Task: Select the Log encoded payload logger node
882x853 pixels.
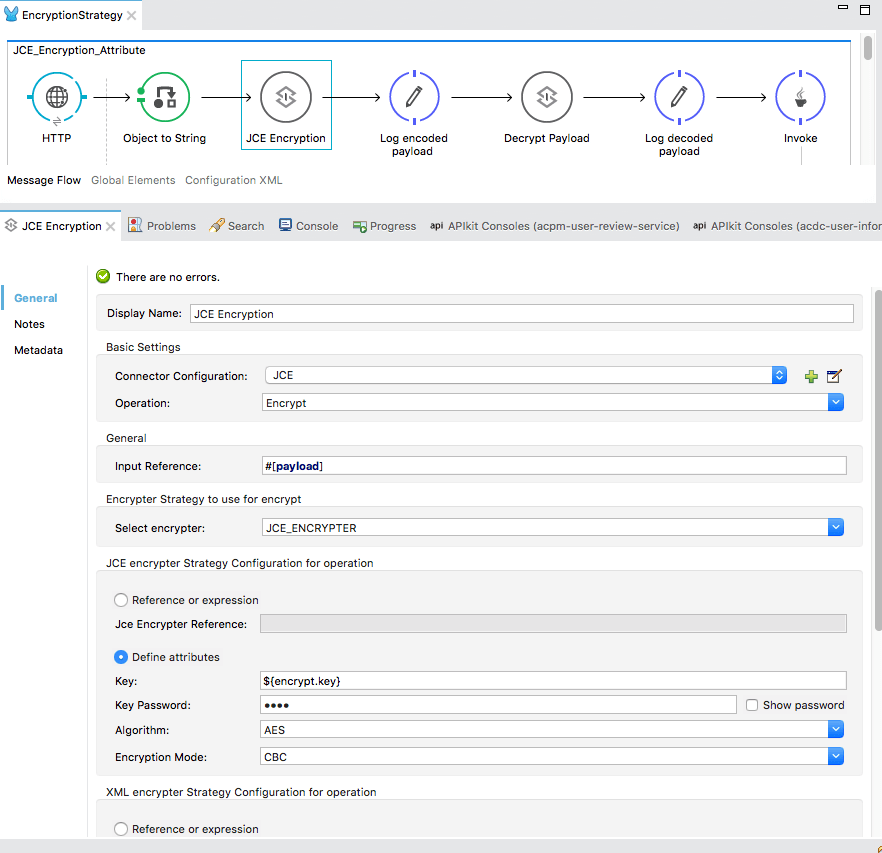Action: 414,97
